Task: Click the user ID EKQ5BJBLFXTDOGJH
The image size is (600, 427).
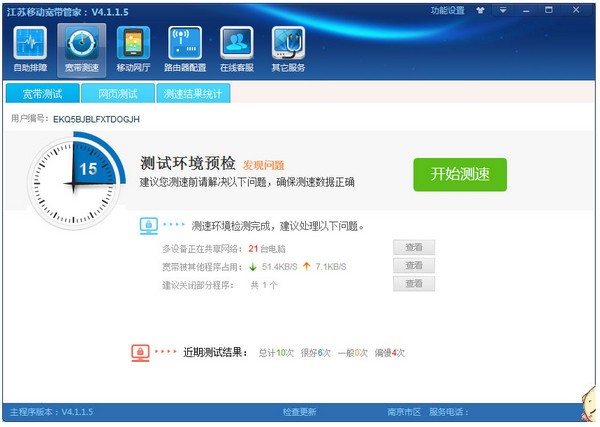Action: coord(96,119)
